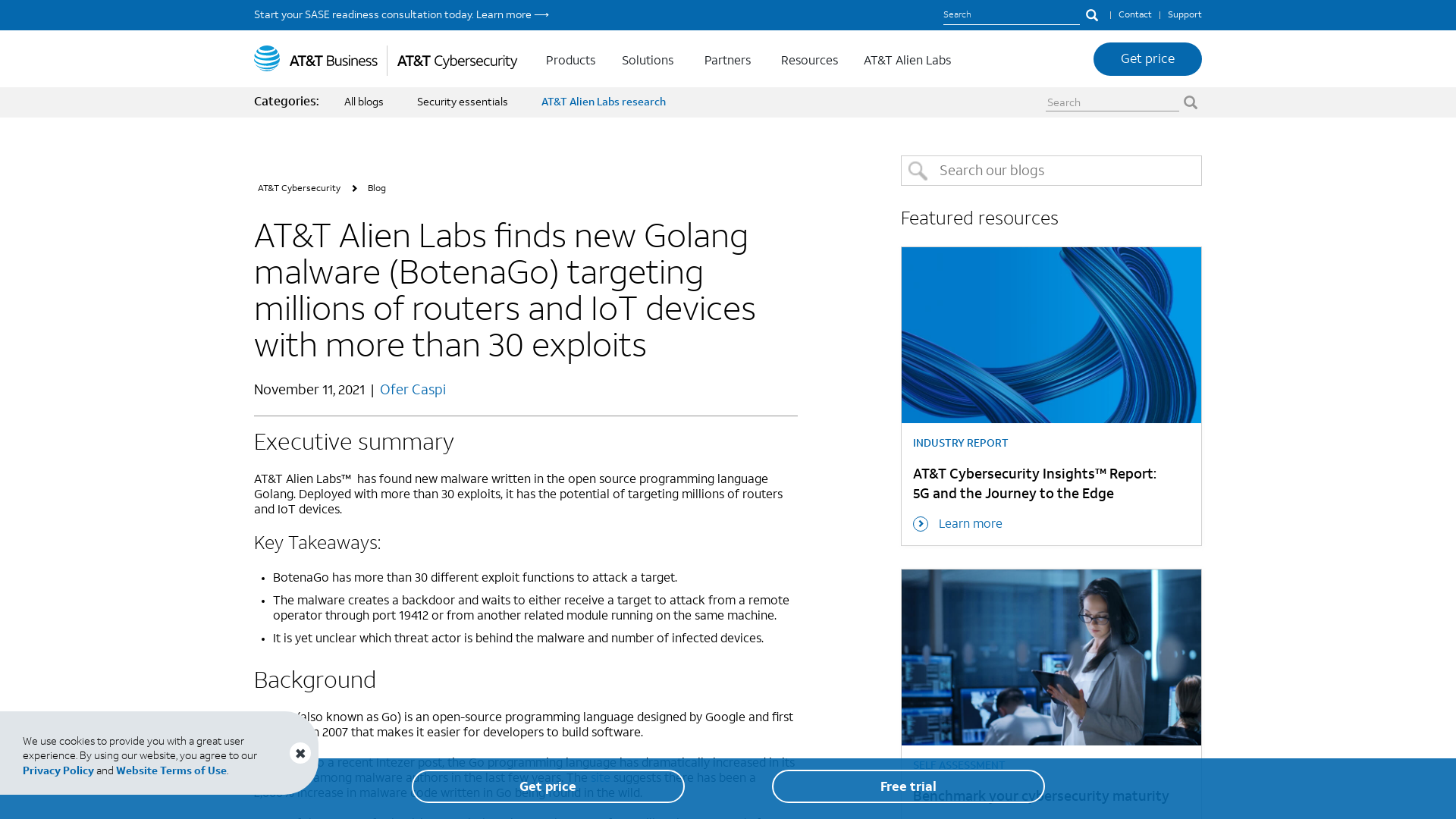The image size is (1456, 819).
Task: Close the cookie notice banner
Action: pos(300,753)
